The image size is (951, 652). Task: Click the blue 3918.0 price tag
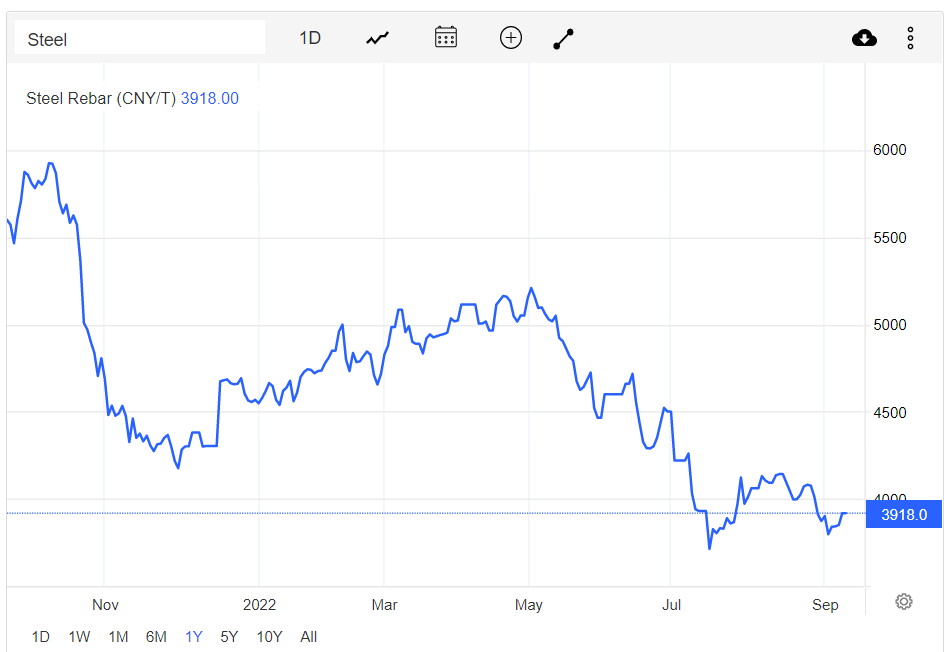(904, 515)
